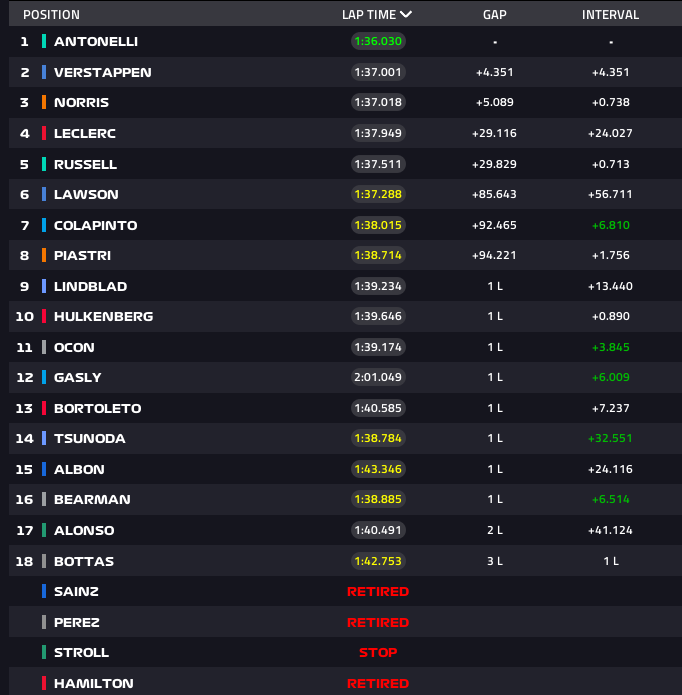Viewport: 682px width, 695px height.
Task: Open the HULKENBERG driver name
Action: click(x=104, y=316)
